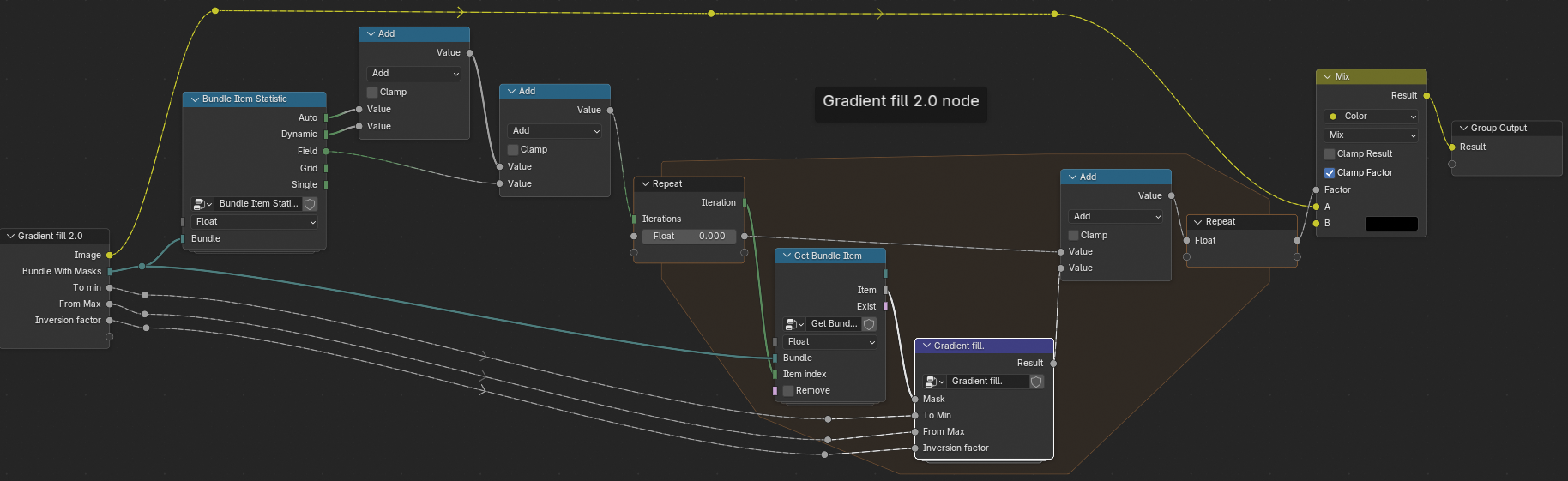Open the node tree browser in Get Bundle Item
The image size is (1568, 481).
click(x=794, y=324)
